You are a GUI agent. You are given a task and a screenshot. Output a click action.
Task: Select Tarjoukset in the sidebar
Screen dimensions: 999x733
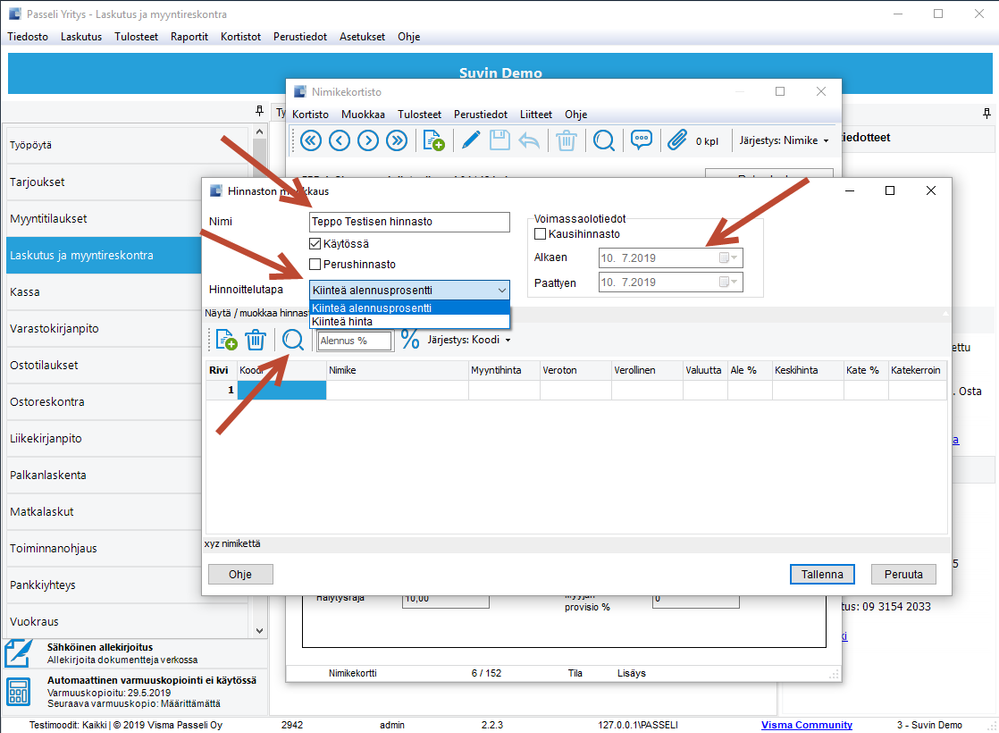tap(104, 182)
